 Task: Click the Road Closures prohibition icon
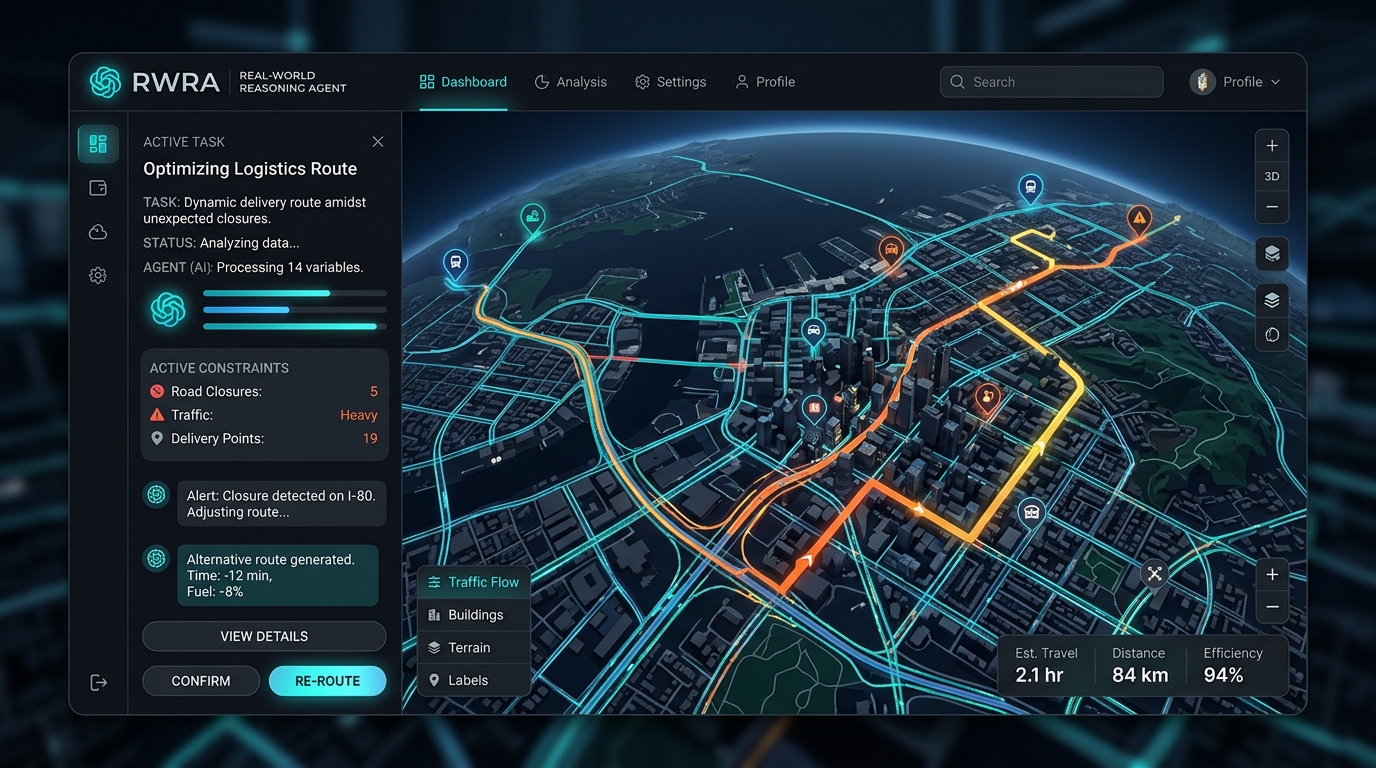pos(157,392)
